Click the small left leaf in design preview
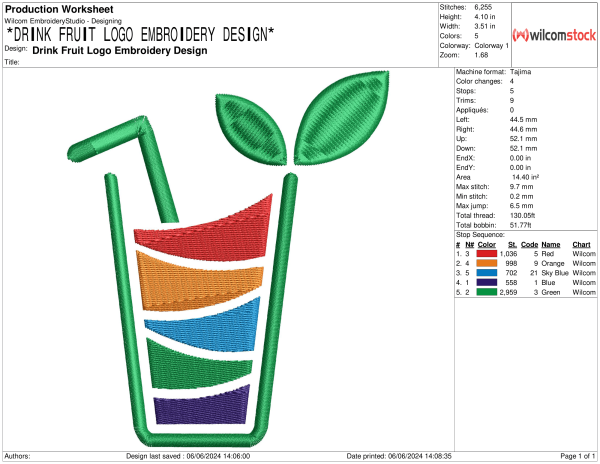The image size is (600, 464). tap(251, 129)
